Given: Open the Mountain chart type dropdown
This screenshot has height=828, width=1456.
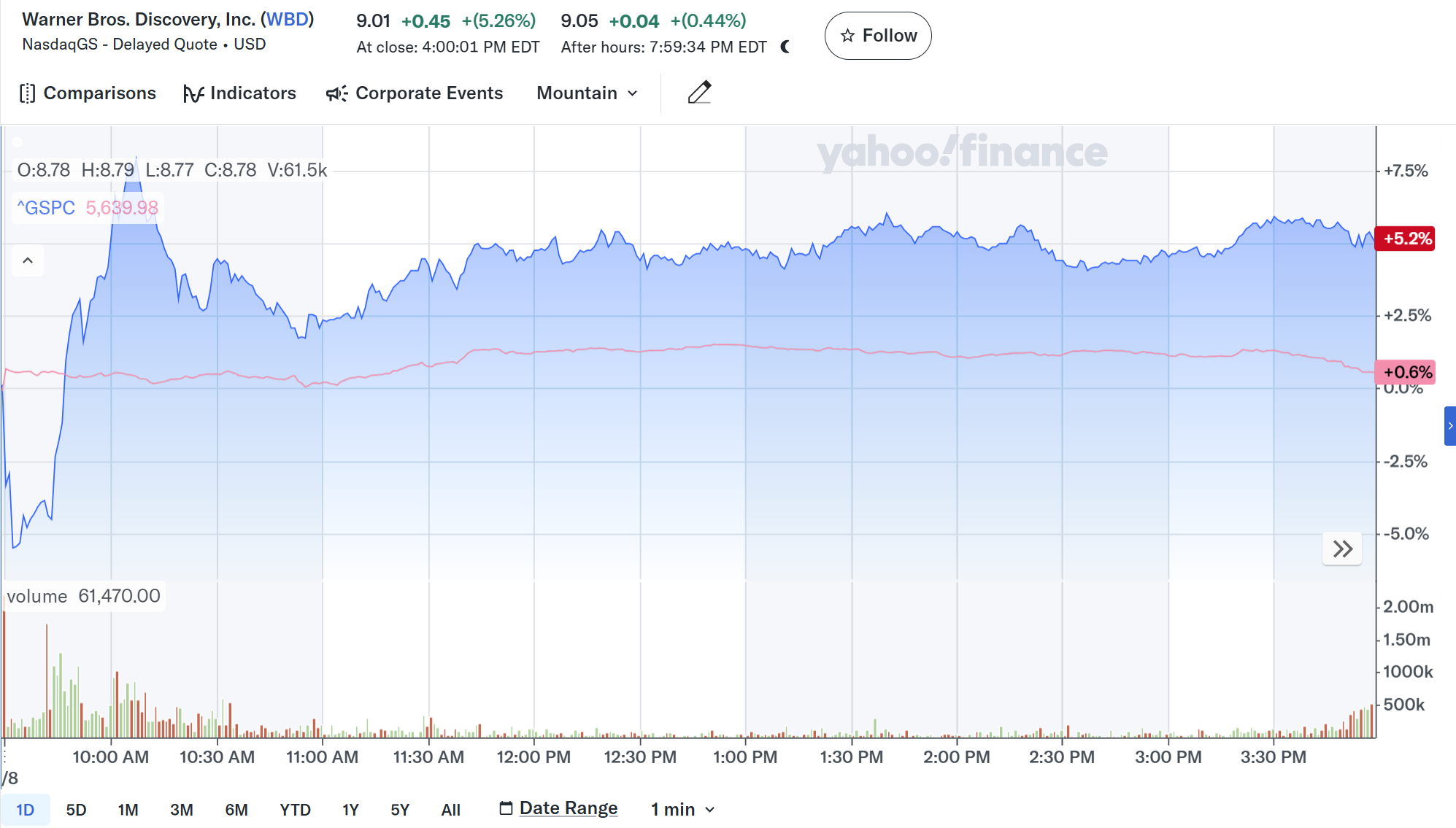Looking at the screenshot, I should (588, 93).
